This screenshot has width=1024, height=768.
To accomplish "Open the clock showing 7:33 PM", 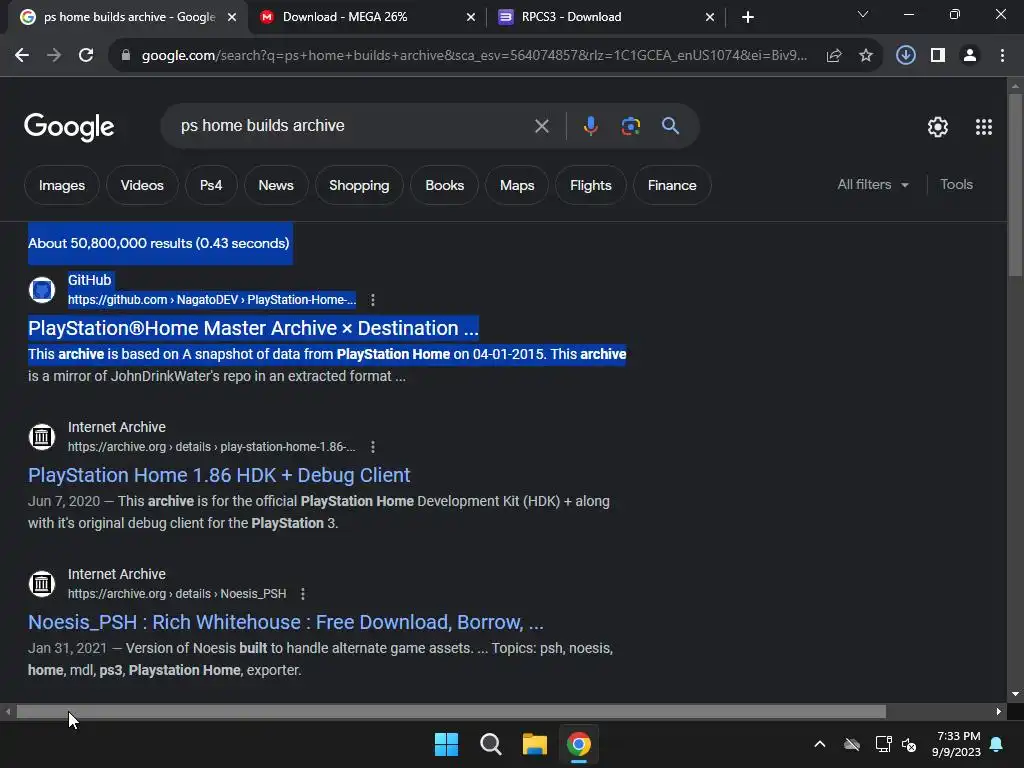I will [x=956, y=744].
